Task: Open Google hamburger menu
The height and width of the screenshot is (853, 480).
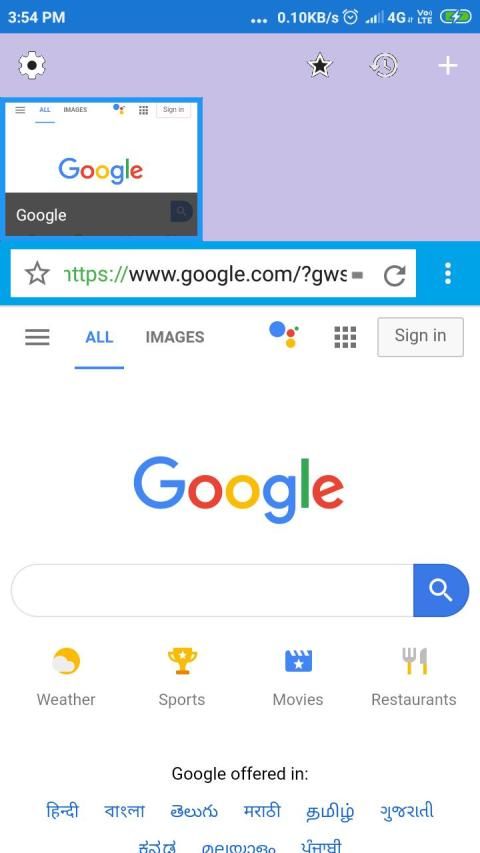Action: tap(38, 337)
